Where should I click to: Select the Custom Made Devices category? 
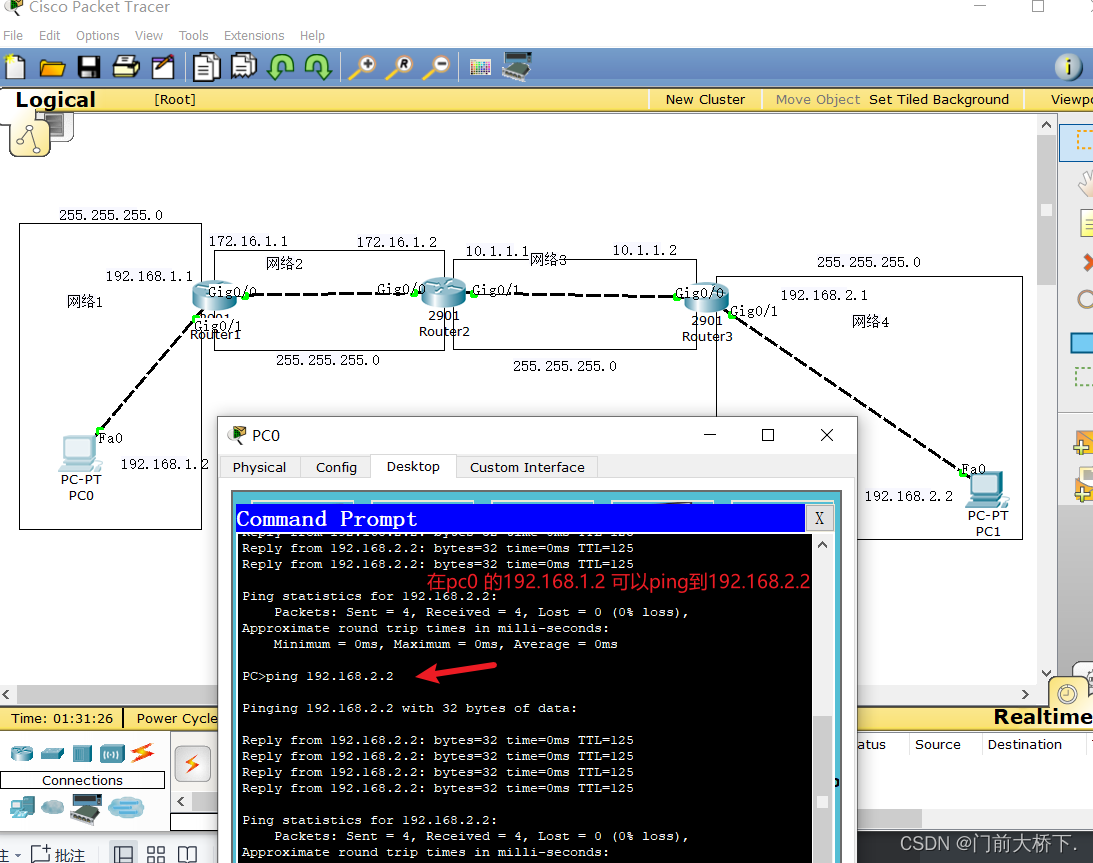click(86, 809)
